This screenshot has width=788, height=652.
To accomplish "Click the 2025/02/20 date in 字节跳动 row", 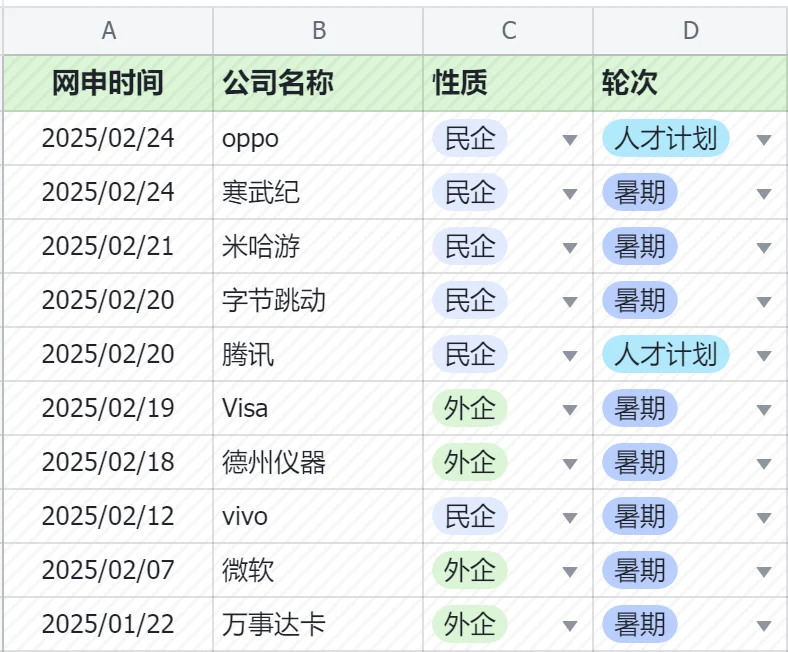I will (x=108, y=300).
